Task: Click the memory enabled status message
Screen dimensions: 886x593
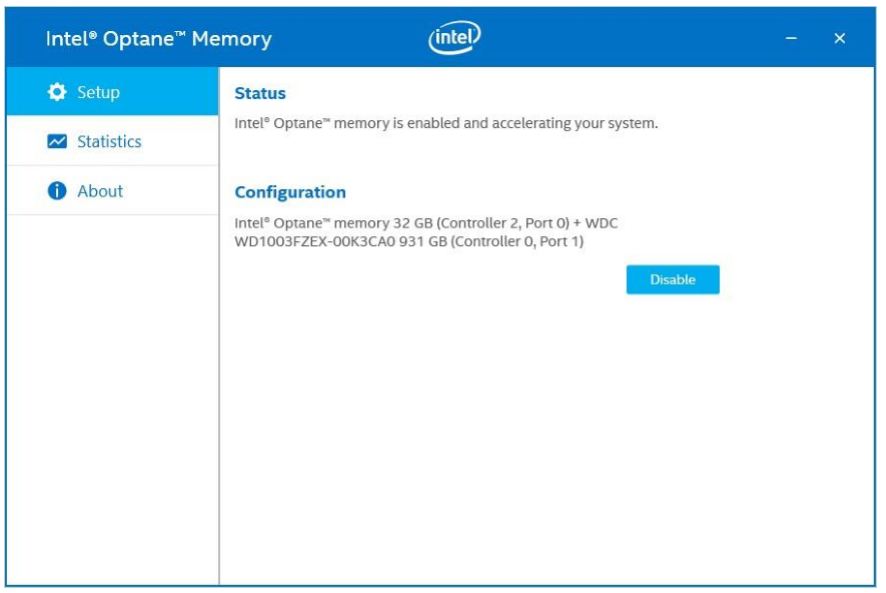Action: (446, 124)
